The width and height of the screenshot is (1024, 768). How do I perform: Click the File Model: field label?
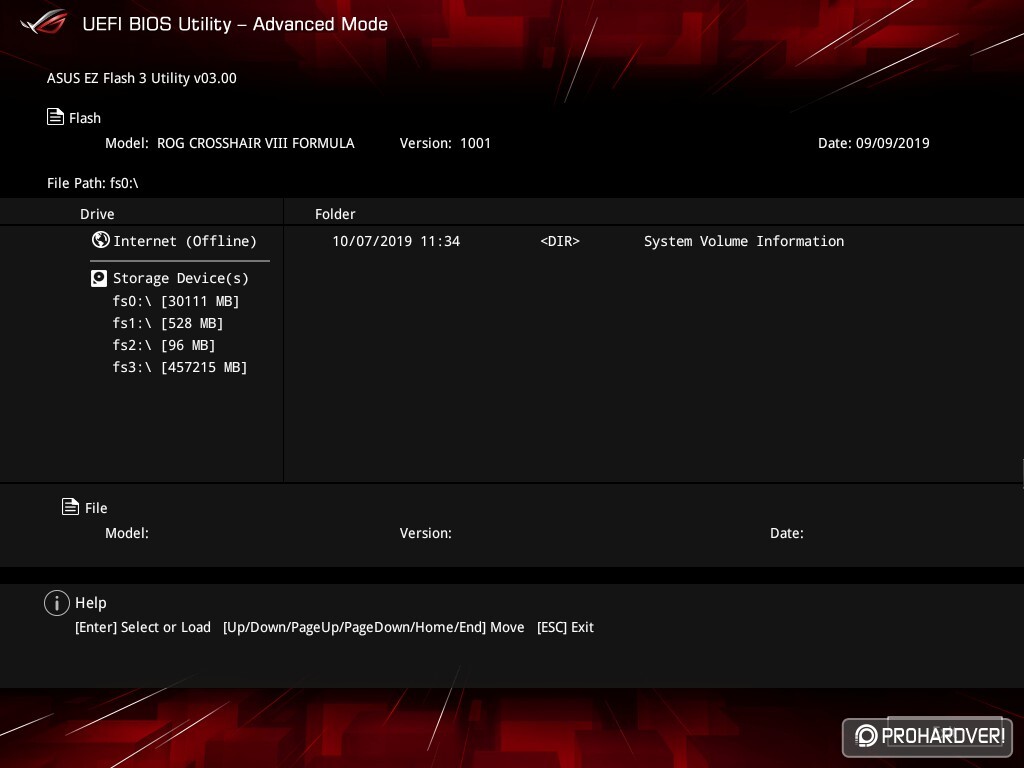point(127,533)
